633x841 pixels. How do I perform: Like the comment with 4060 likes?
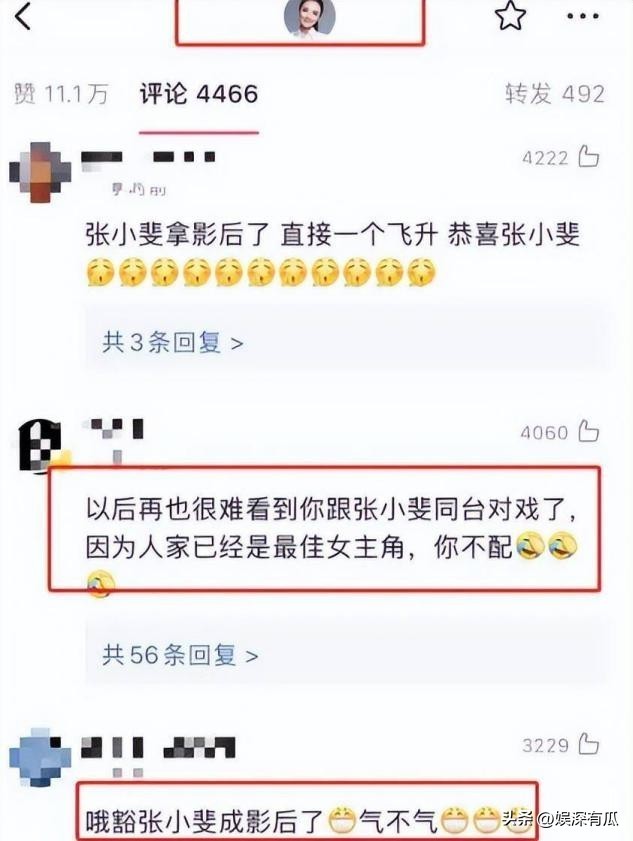(x=588, y=431)
